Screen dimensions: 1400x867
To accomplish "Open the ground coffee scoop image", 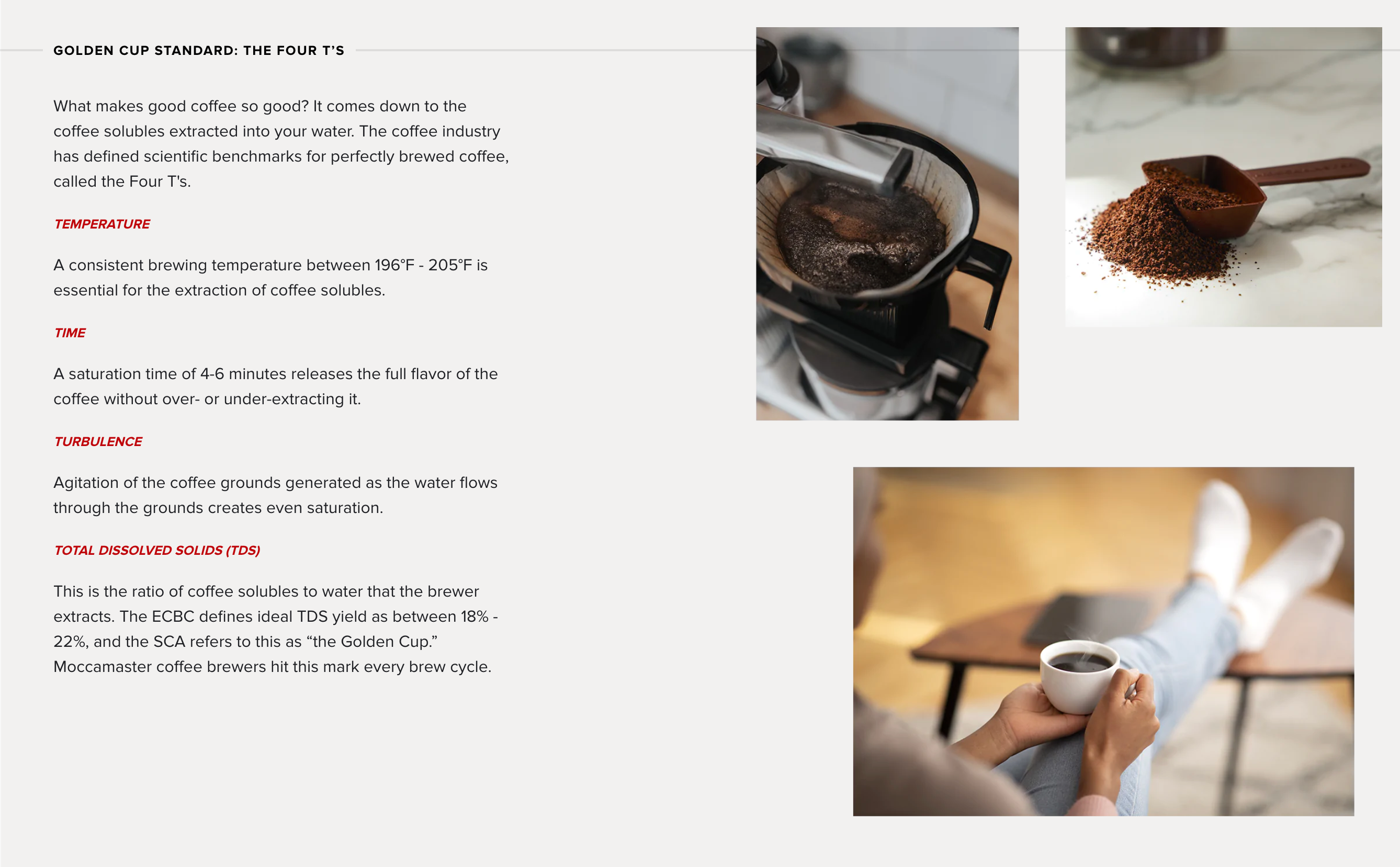I will 1223,177.
